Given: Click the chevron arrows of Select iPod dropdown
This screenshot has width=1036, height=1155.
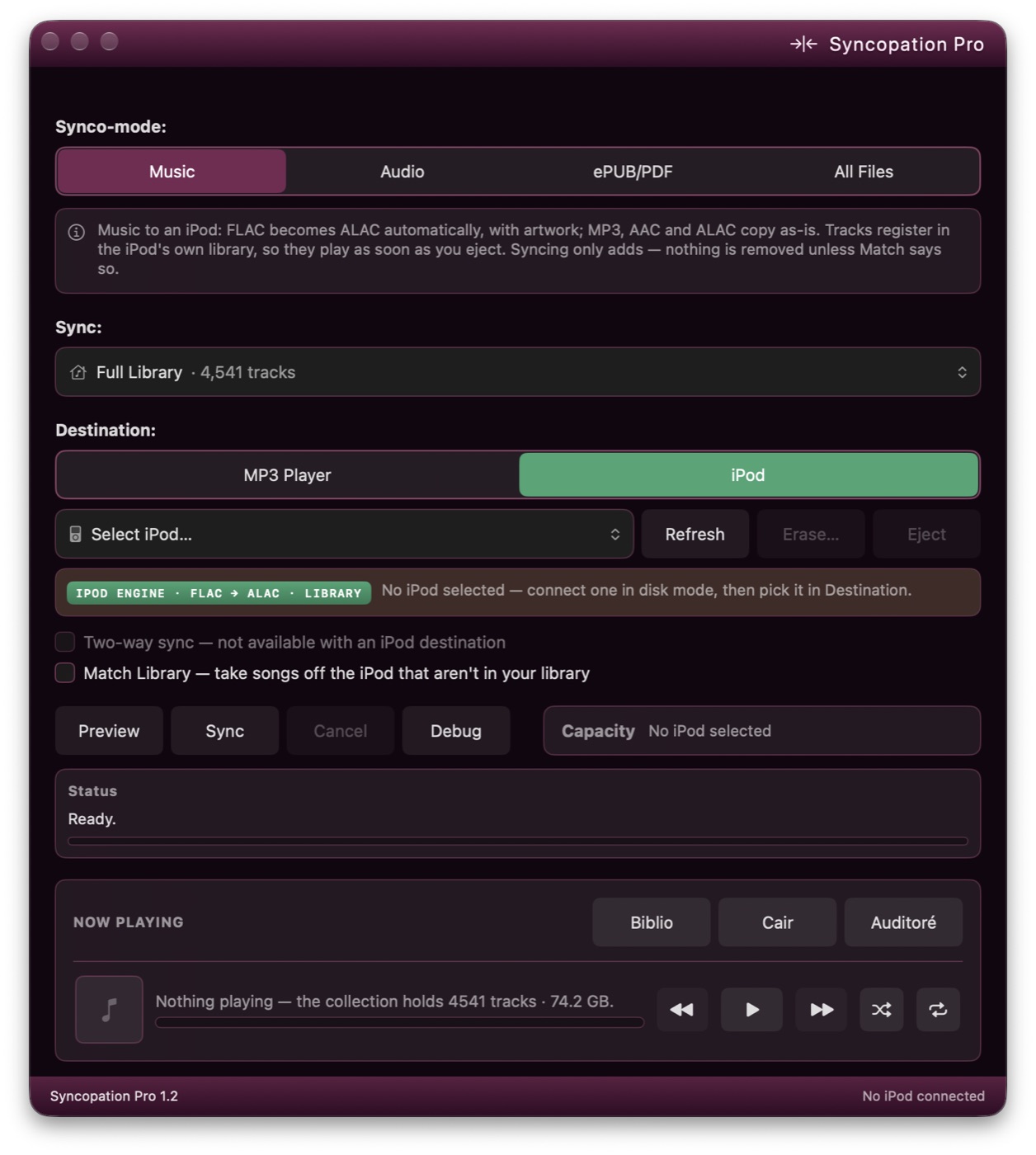Looking at the screenshot, I should (615, 535).
